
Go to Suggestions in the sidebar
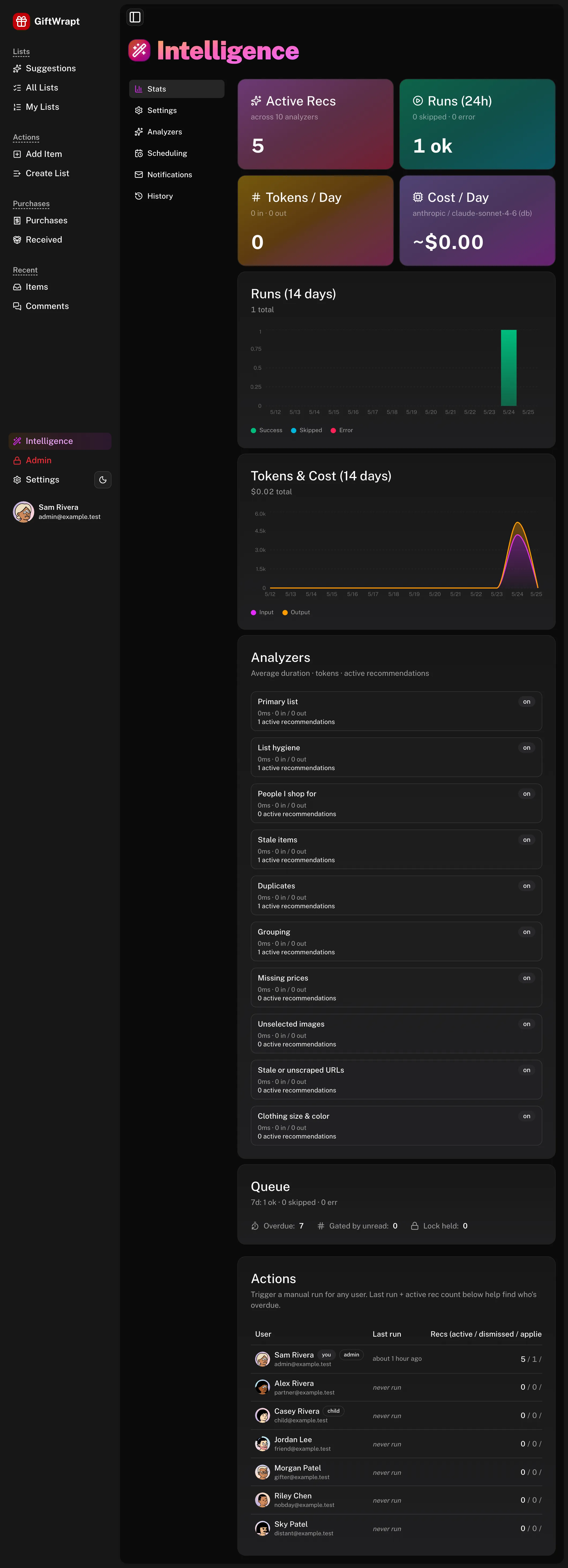[x=60, y=68]
